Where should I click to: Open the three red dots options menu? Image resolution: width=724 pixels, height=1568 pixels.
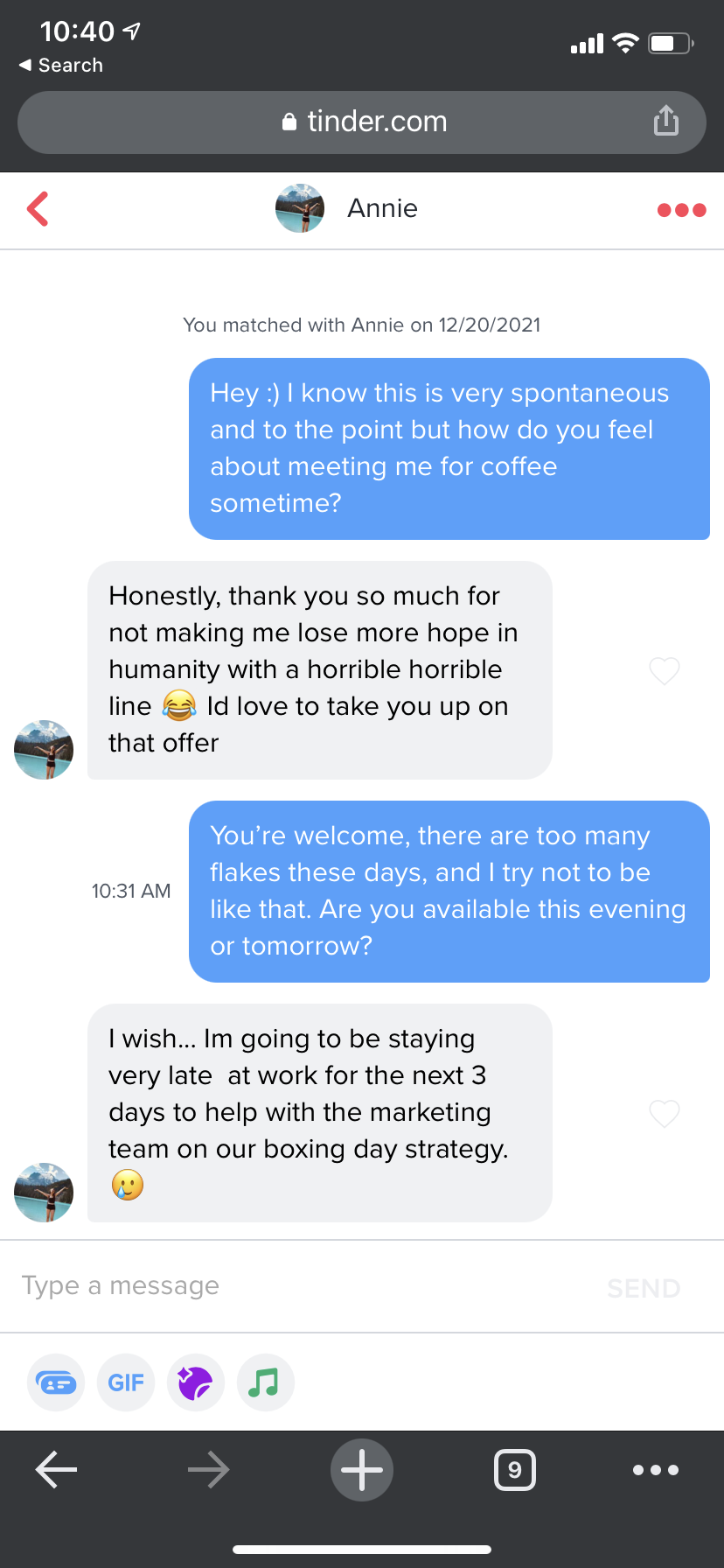coord(681,210)
